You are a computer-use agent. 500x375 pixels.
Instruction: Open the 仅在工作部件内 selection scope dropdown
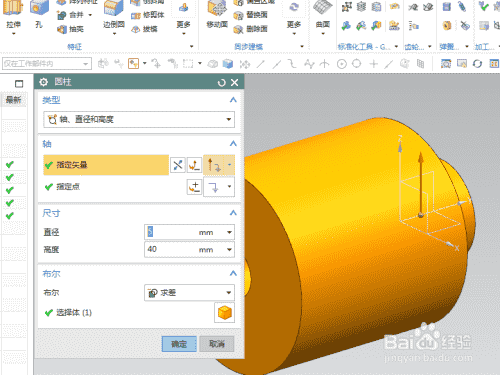(47, 63)
